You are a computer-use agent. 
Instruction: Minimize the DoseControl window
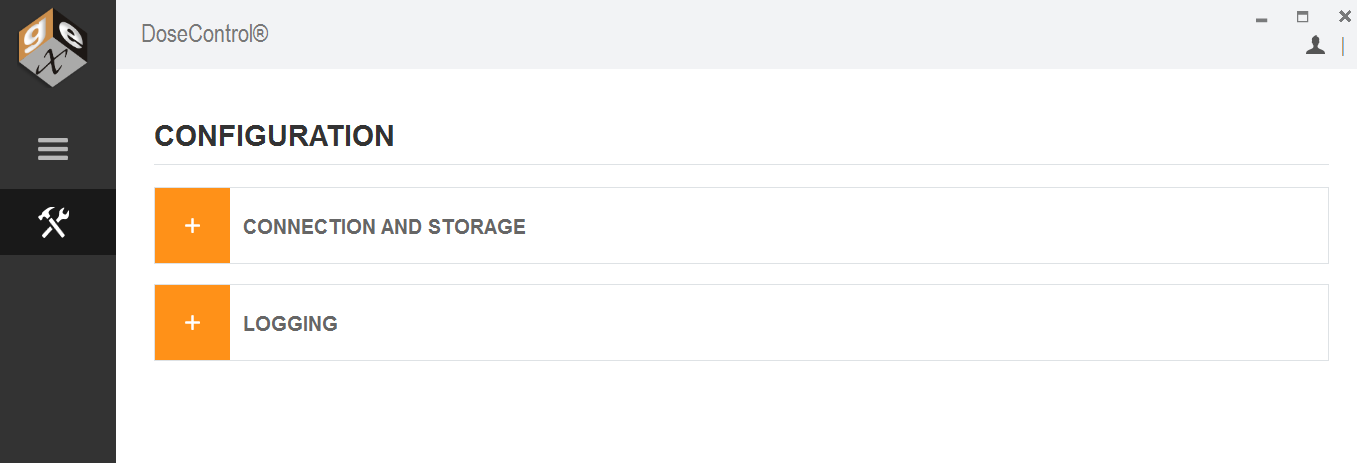[x=1261, y=18]
